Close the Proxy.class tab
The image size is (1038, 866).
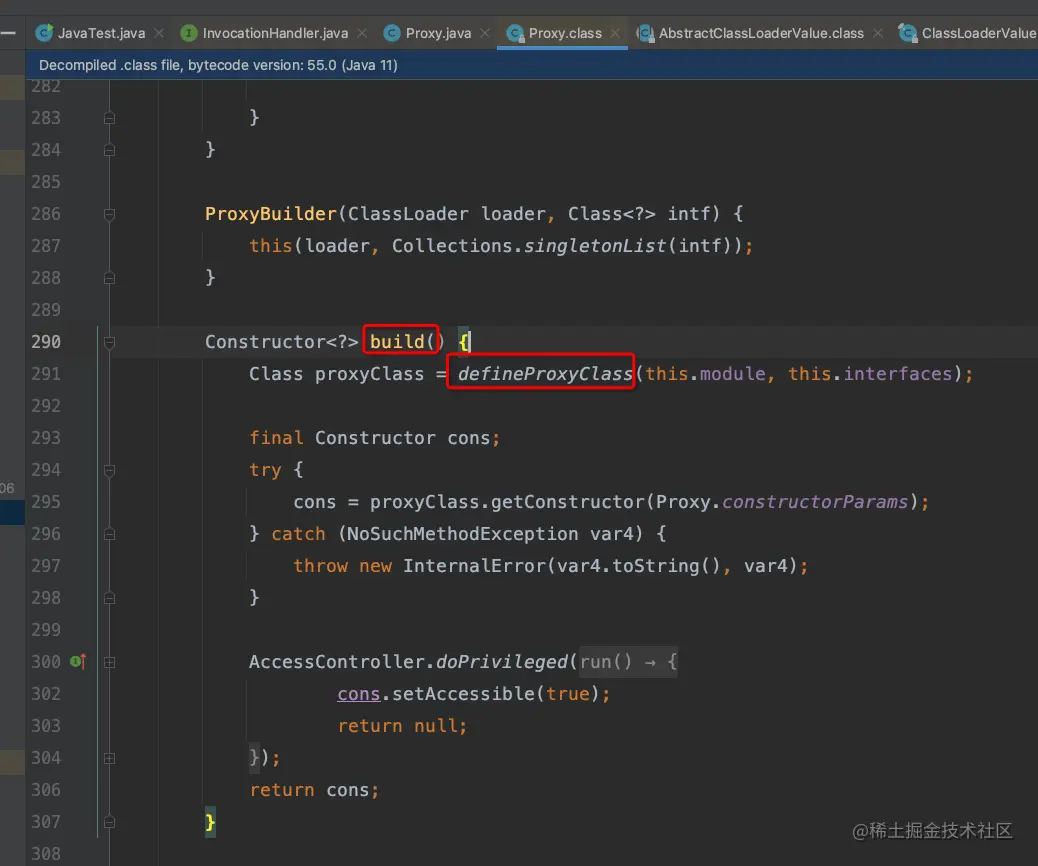[616, 33]
